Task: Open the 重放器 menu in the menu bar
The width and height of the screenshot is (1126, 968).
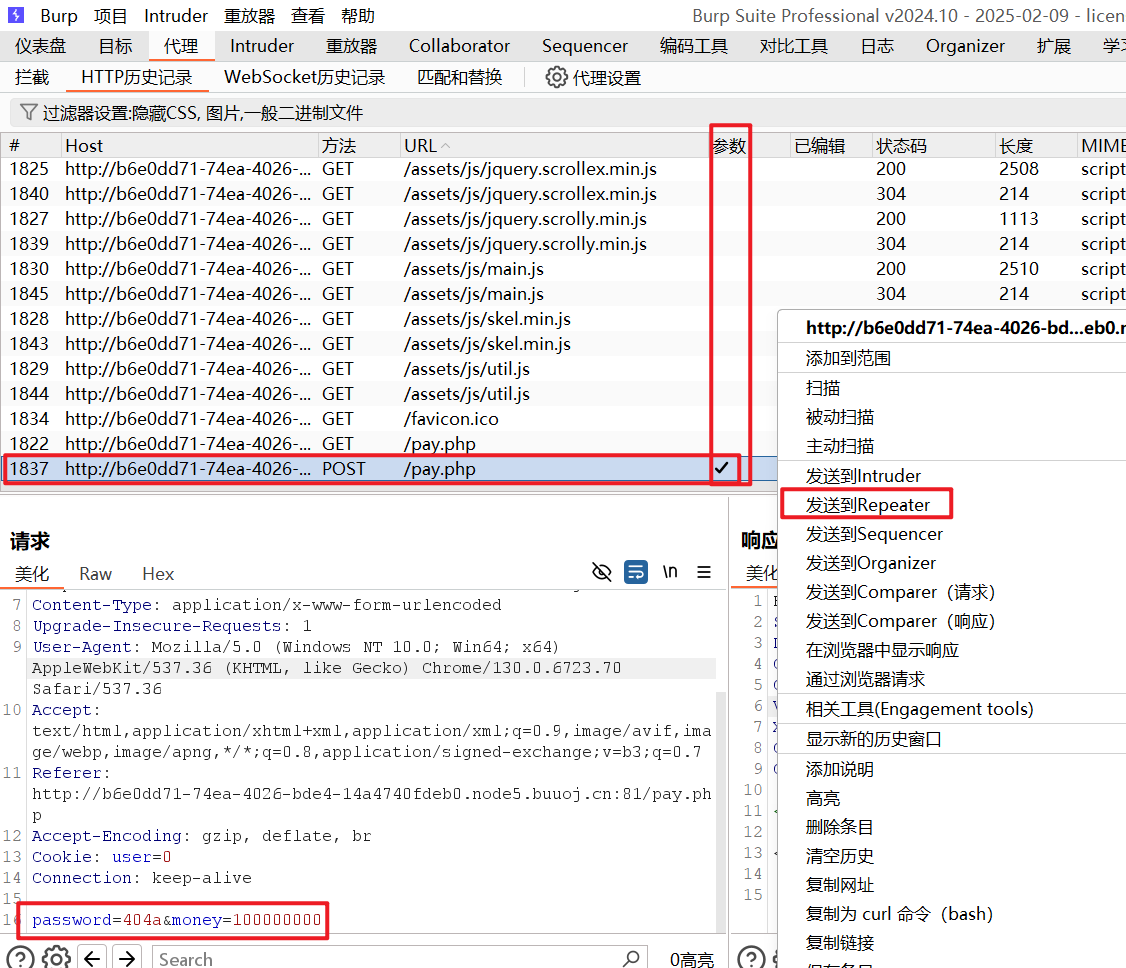Action: click(x=249, y=16)
